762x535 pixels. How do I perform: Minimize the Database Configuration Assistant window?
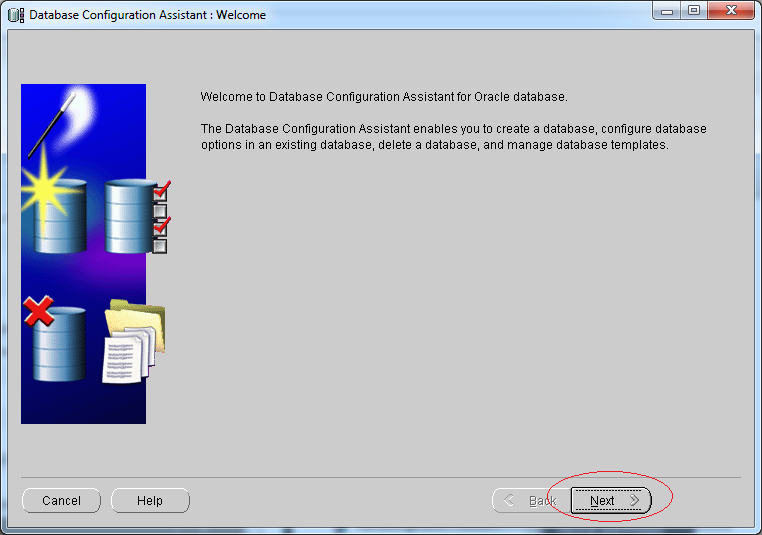[x=667, y=11]
